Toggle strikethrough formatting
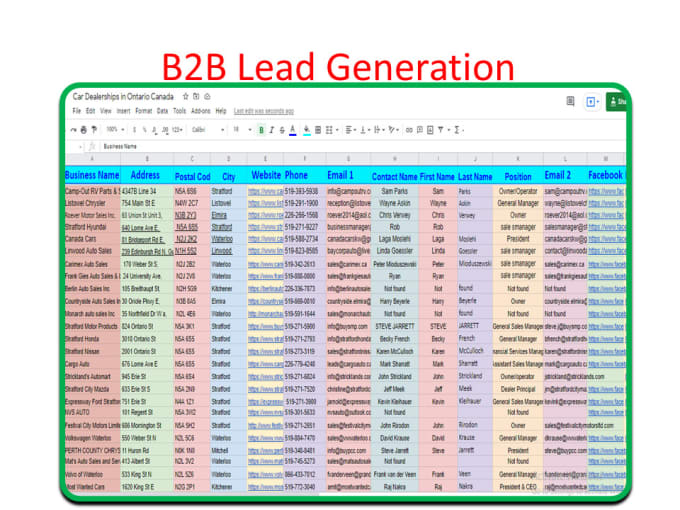Viewport: 680px width, 510px height. (282, 130)
